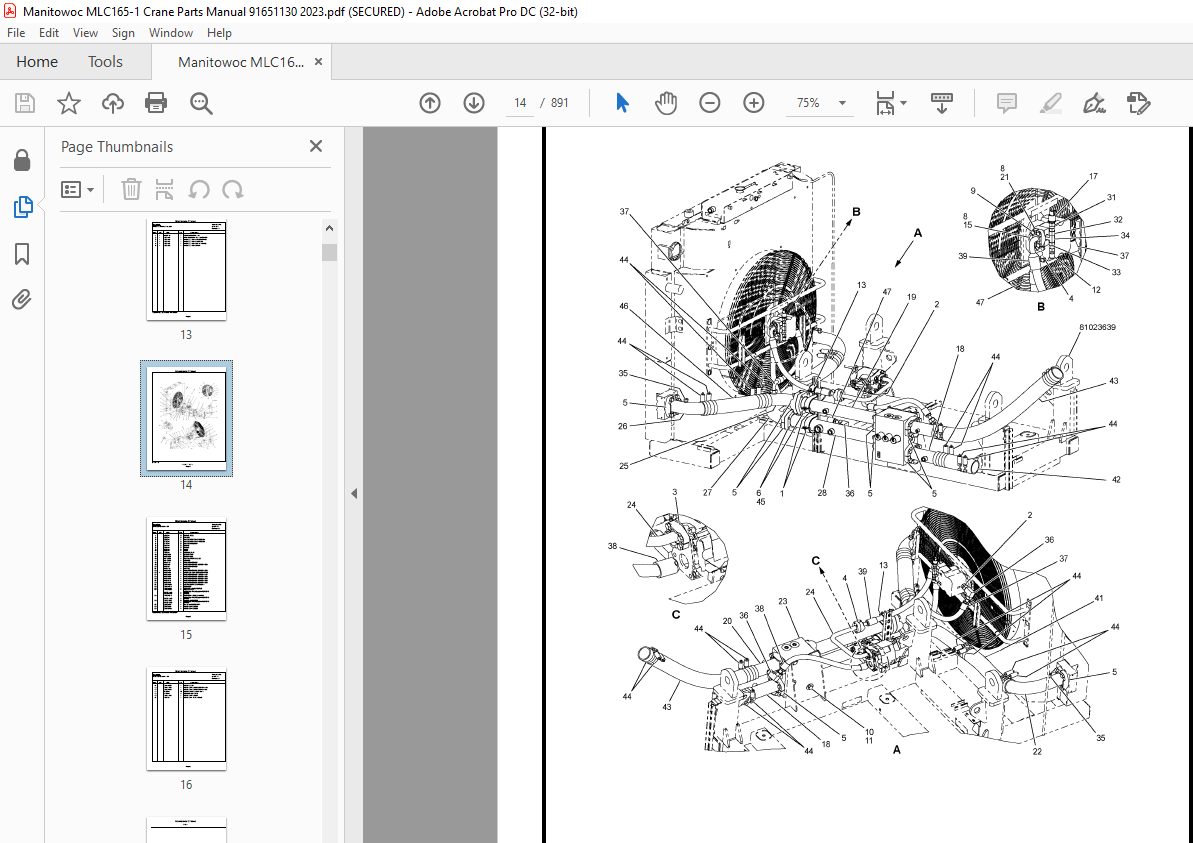Open the 75% zoom level dropdown
The image size is (1193, 843).
842,103
